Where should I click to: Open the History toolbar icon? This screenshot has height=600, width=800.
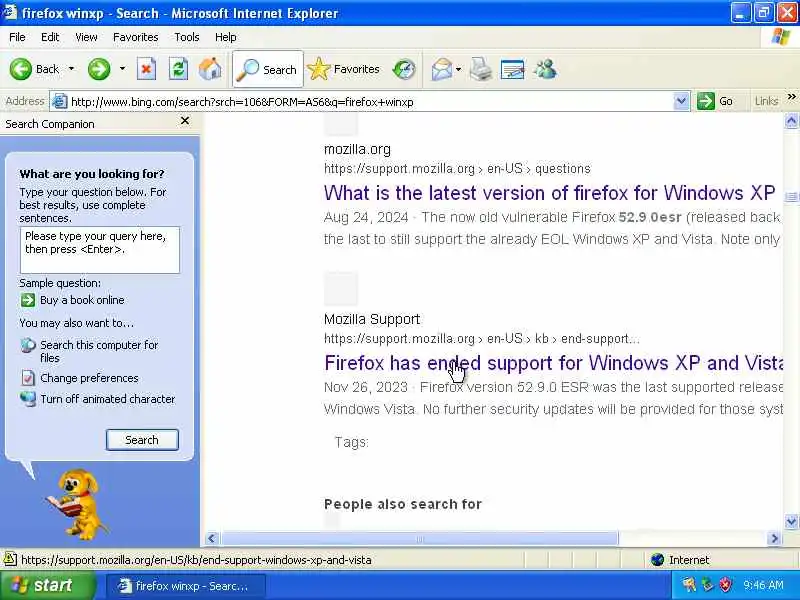404,69
